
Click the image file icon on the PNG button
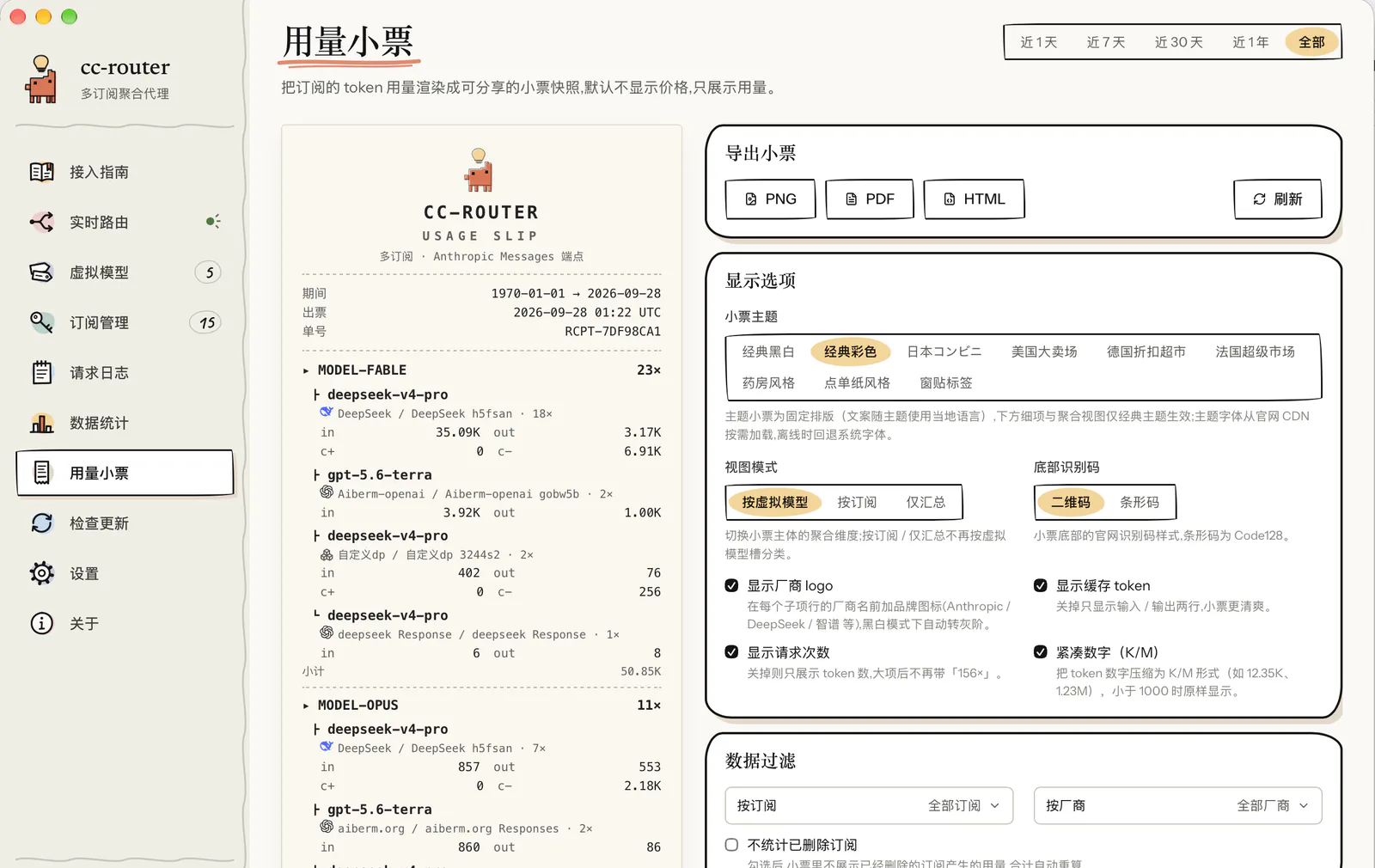point(751,199)
